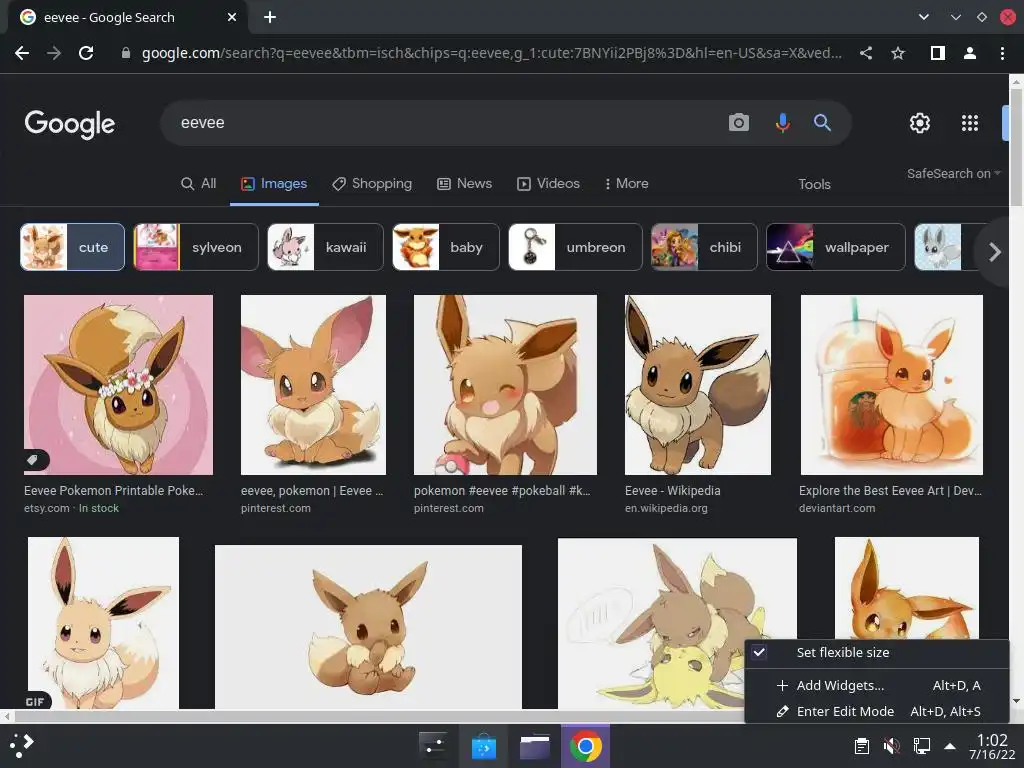Image resolution: width=1024 pixels, height=768 pixels.
Task: Open the deviantart eevee frappuccino image
Action: tap(891, 385)
